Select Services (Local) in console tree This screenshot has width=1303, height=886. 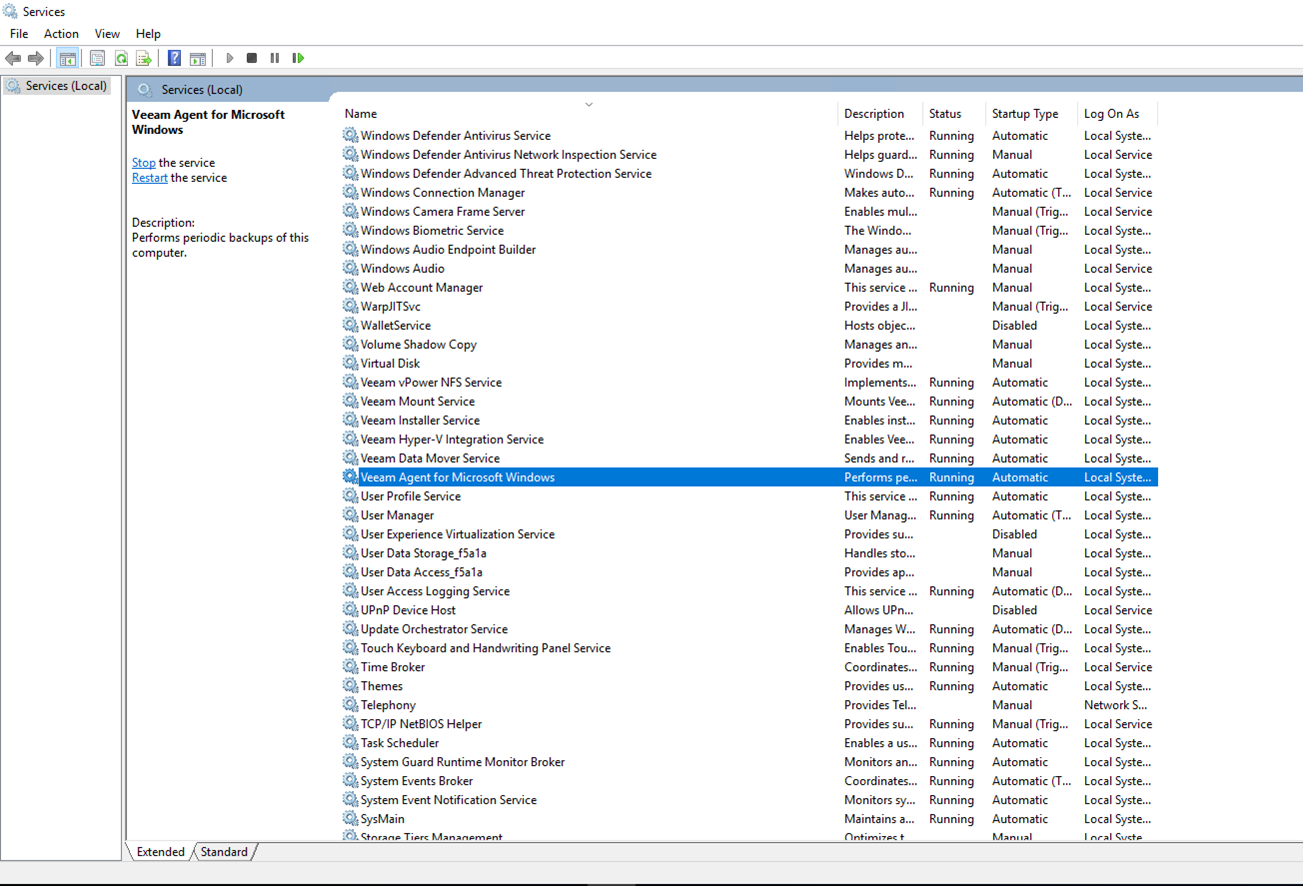56,86
